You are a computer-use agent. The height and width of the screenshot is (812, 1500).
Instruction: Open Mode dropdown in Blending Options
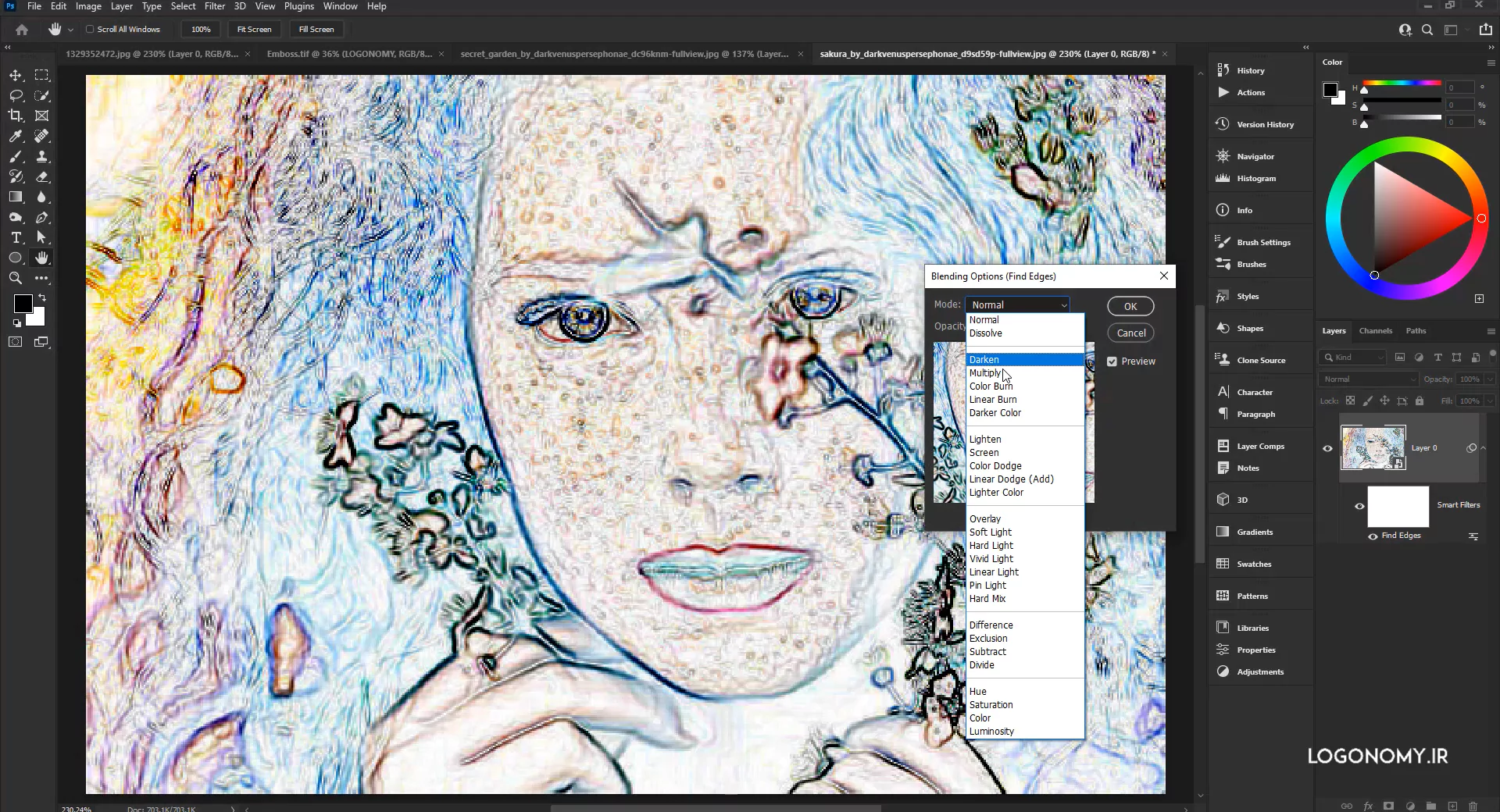[x=1017, y=304]
